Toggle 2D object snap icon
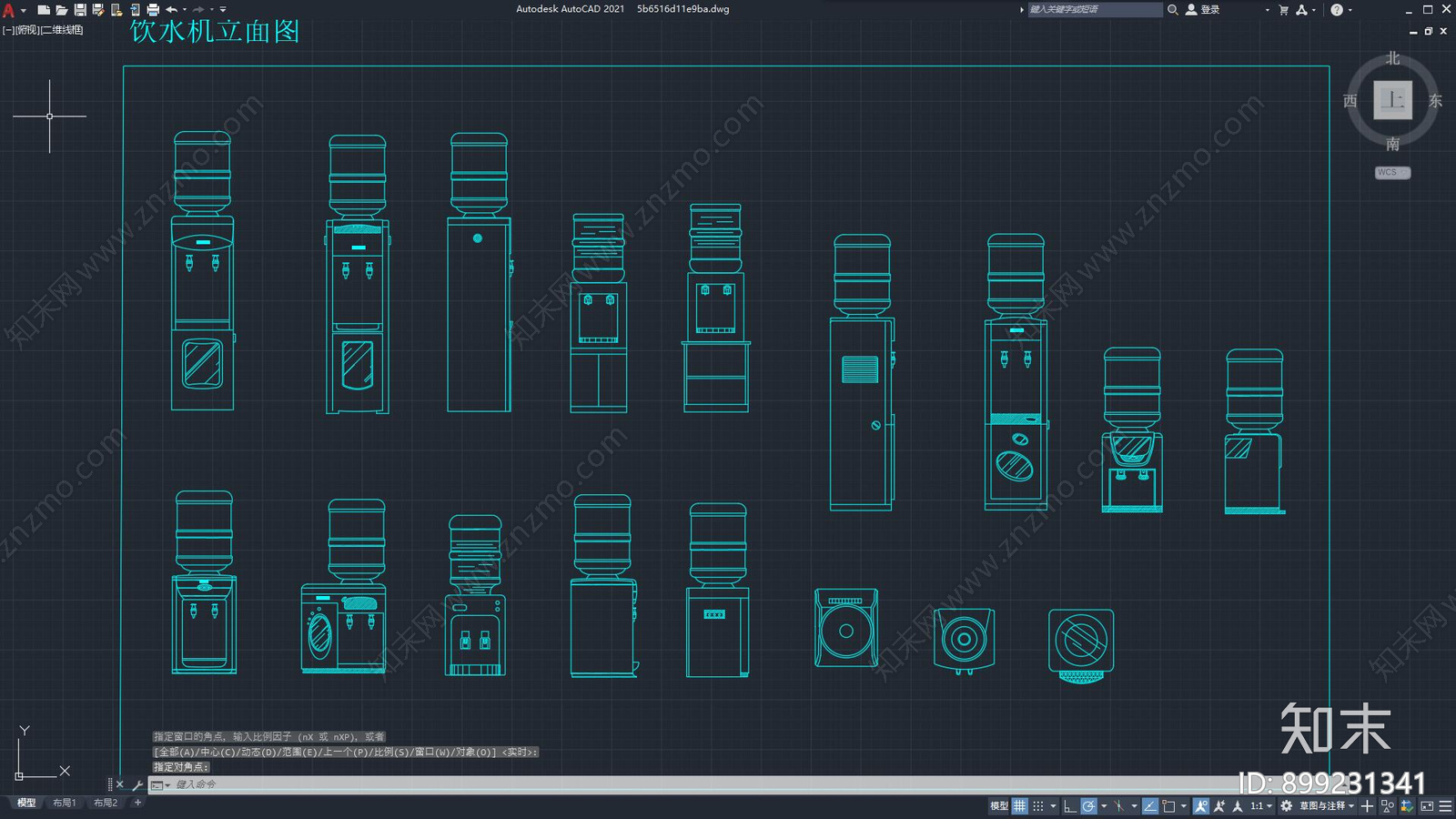The height and width of the screenshot is (819, 1456). click(1168, 805)
